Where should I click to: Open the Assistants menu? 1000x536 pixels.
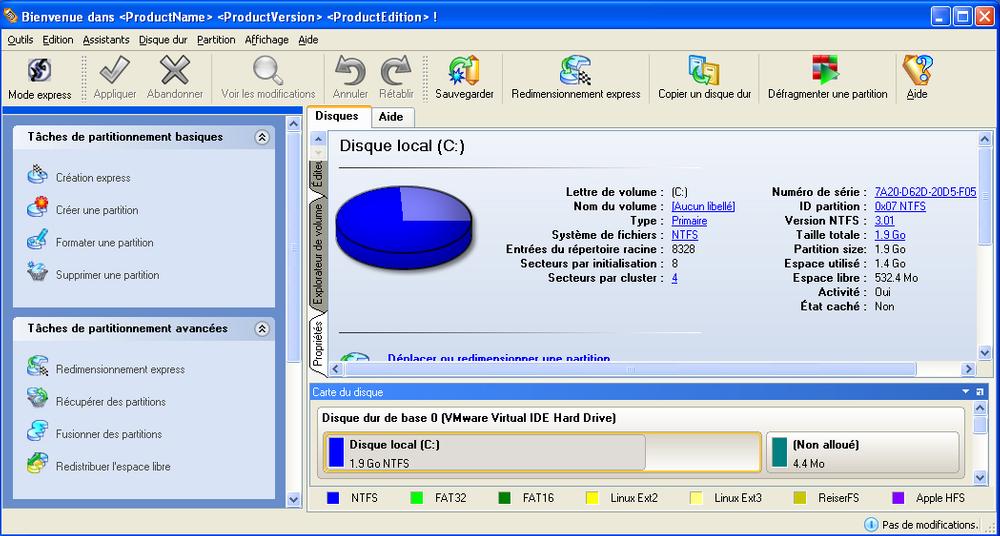(x=106, y=40)
